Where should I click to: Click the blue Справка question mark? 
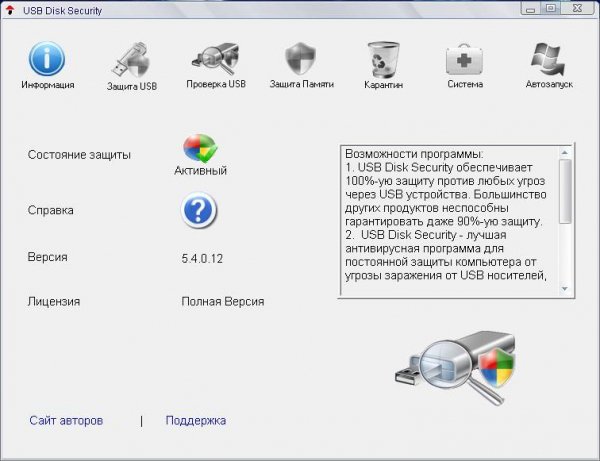point(198,210)
